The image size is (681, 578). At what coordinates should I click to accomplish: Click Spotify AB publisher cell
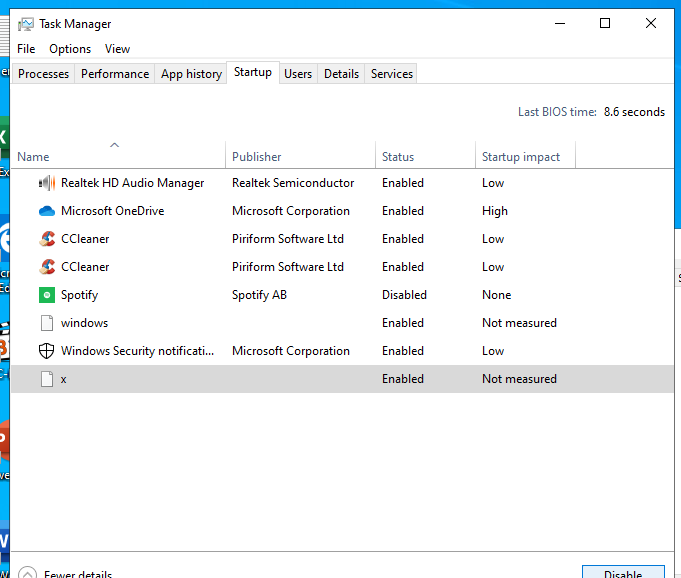pos(259,295)
